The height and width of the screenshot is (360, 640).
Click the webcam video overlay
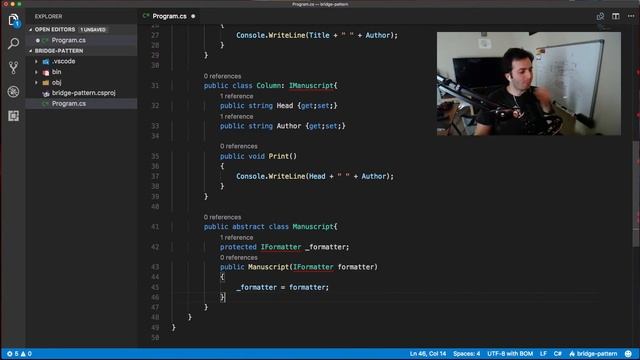point(529,84)
